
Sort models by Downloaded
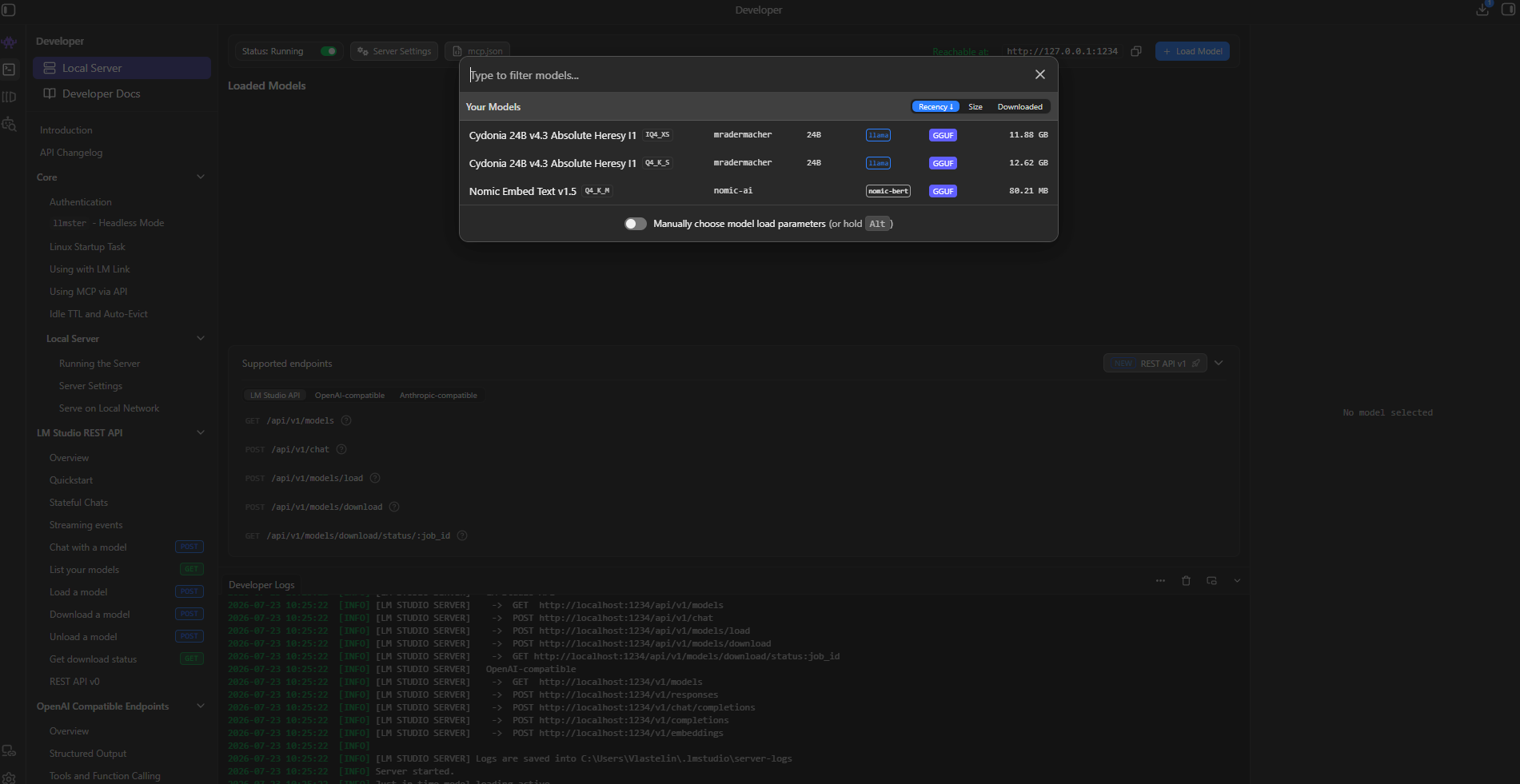coord(1019,106)
